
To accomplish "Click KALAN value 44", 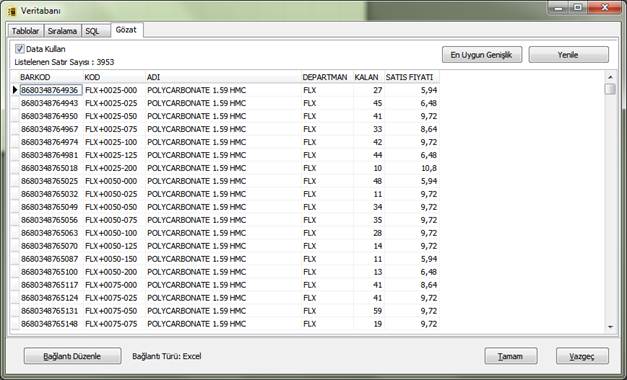I will [369, 155].
